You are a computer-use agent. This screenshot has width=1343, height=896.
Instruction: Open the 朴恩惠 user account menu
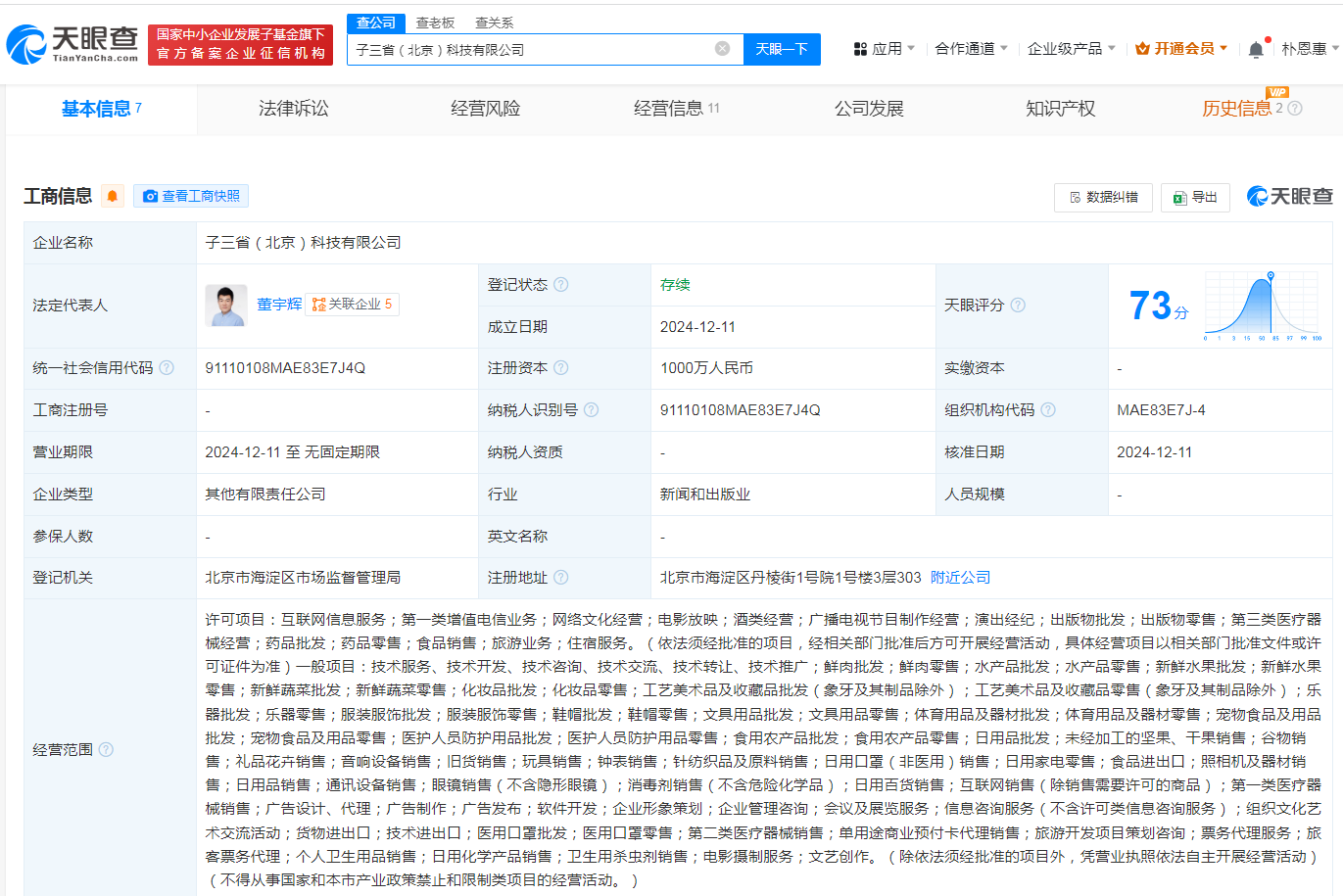point(1310,49)
